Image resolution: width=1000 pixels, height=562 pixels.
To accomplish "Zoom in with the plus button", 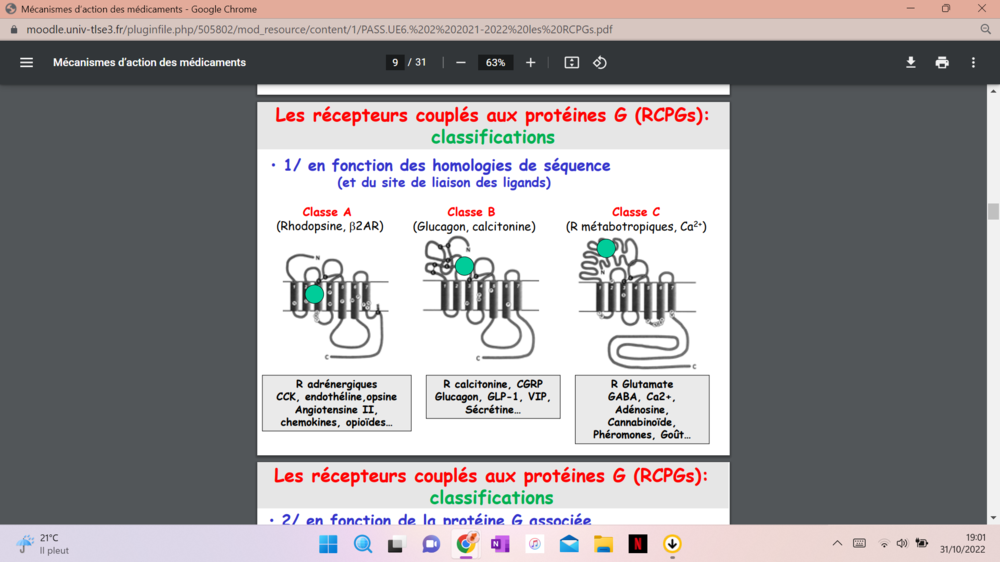I will 531,63.
